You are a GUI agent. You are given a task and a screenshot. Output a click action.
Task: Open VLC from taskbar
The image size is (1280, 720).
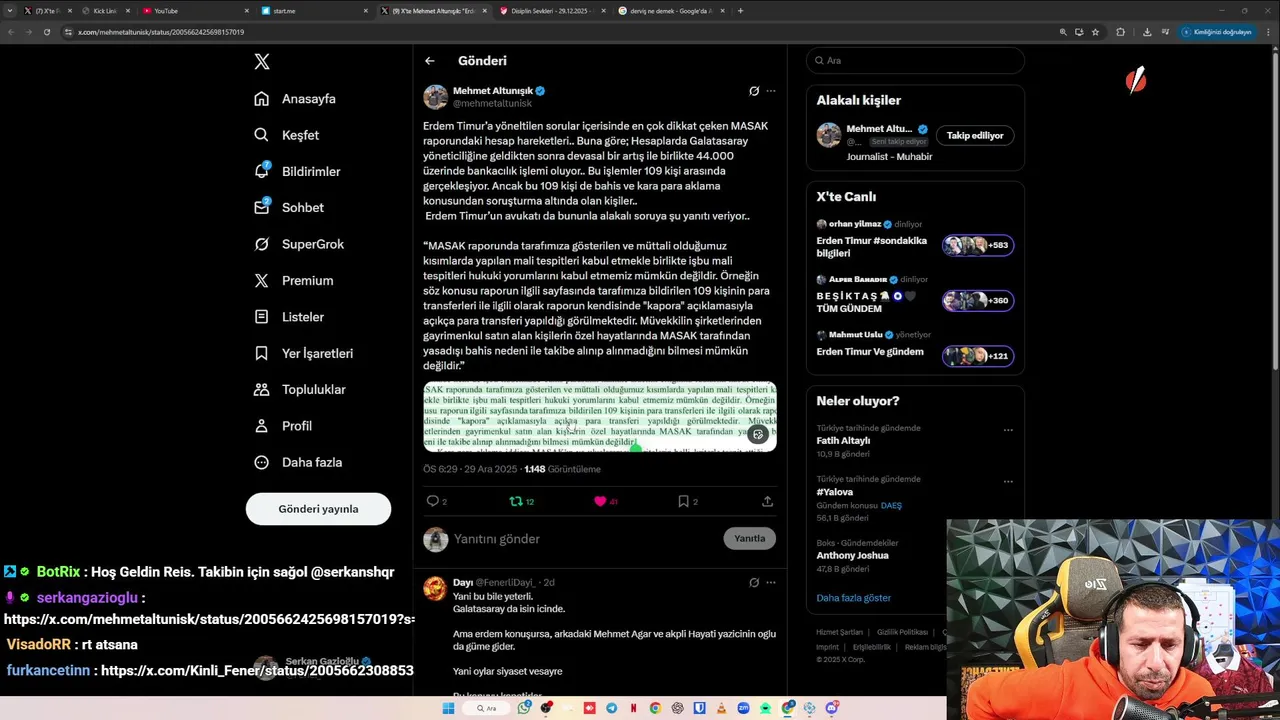point(721,708)
